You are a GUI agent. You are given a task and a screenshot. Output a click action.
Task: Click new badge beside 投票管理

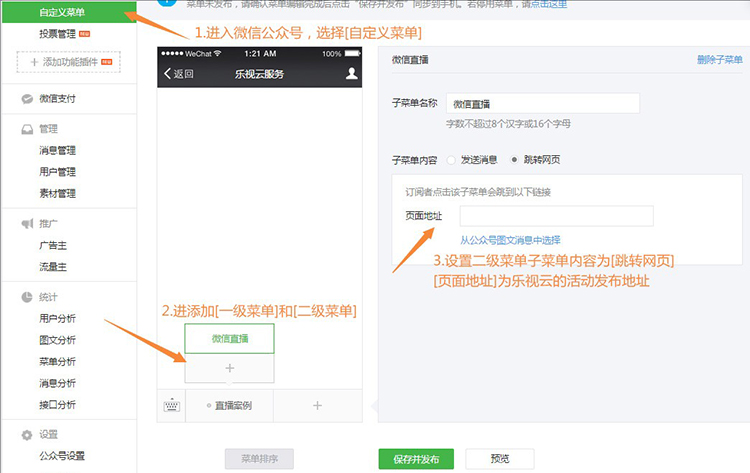(85, 34)
